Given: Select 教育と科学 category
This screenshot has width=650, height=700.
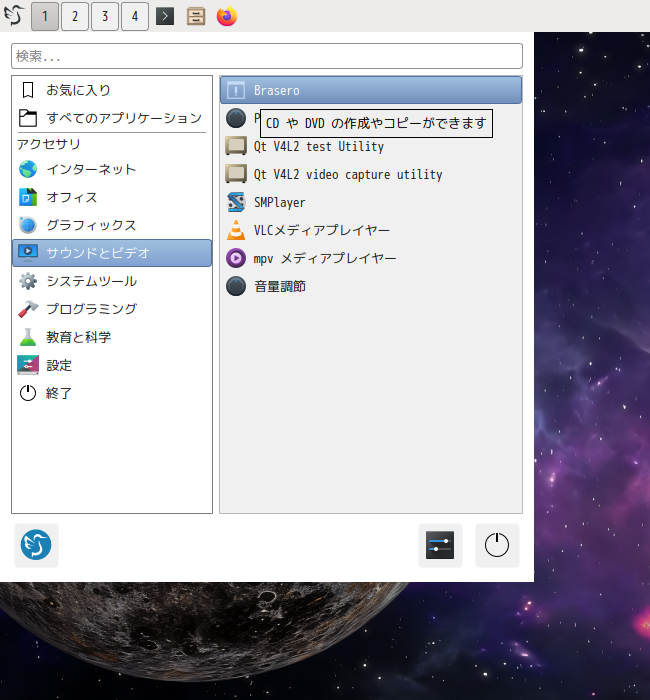Looking at the screenshot, I should pyautogui.click(x=112, y=337).
